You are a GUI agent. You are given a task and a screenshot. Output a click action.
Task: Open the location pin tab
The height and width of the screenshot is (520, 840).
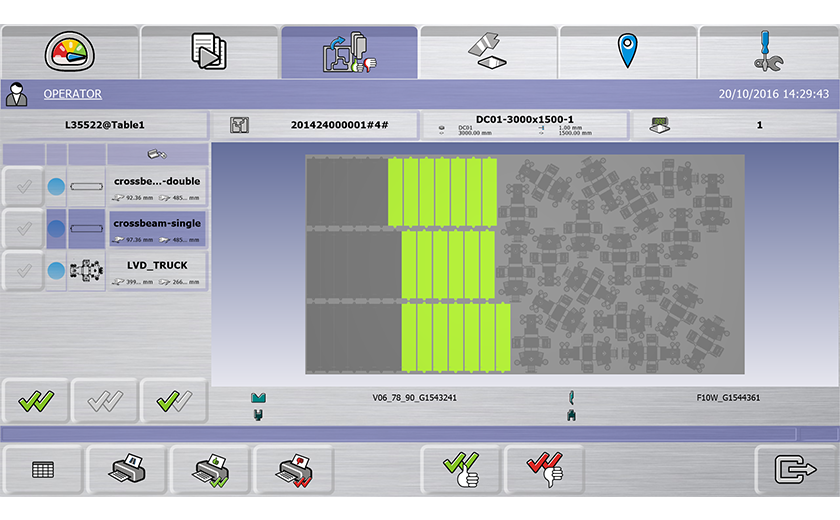tap(627, 52)
